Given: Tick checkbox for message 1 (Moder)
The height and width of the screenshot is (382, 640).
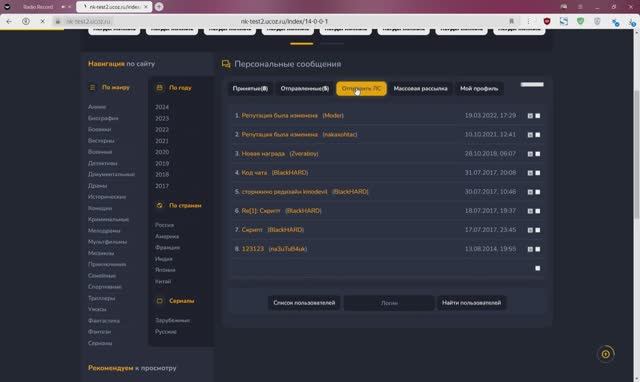Looking at the screenshot, I should tap(538, 116).
